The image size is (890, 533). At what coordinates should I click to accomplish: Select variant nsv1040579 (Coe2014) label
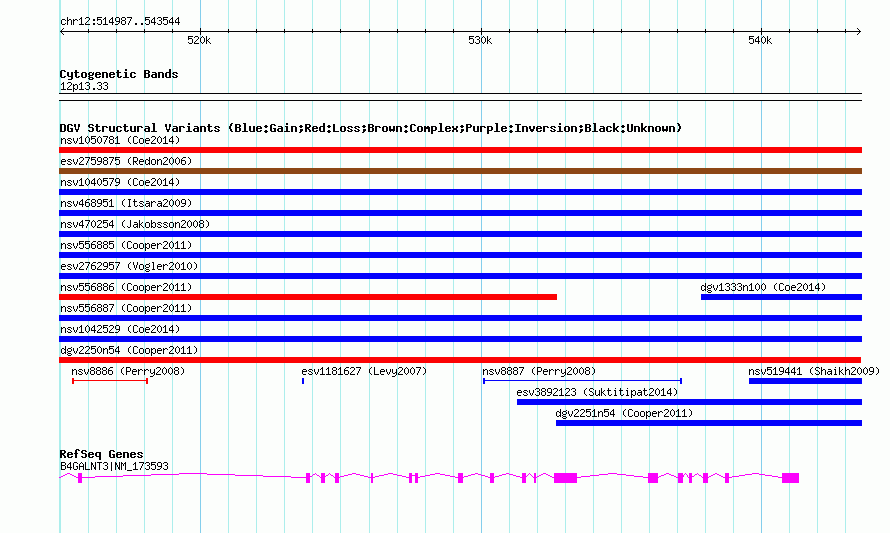(x=120, y=182)
